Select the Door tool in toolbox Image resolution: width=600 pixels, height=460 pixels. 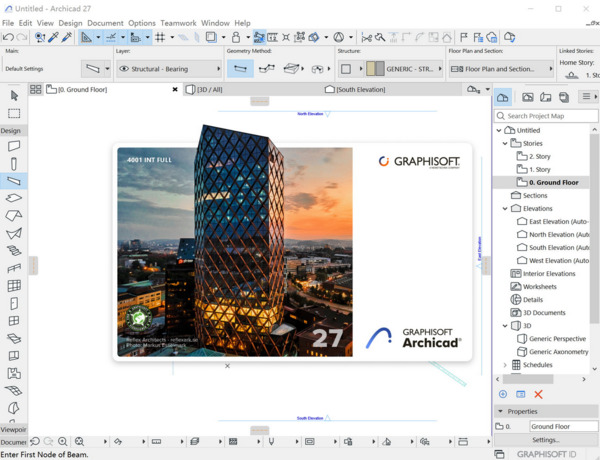(14, 303)
